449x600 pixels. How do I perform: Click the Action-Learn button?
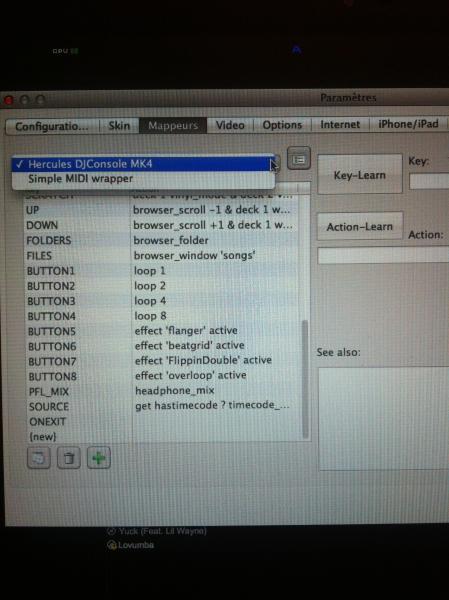pos(360,227)
